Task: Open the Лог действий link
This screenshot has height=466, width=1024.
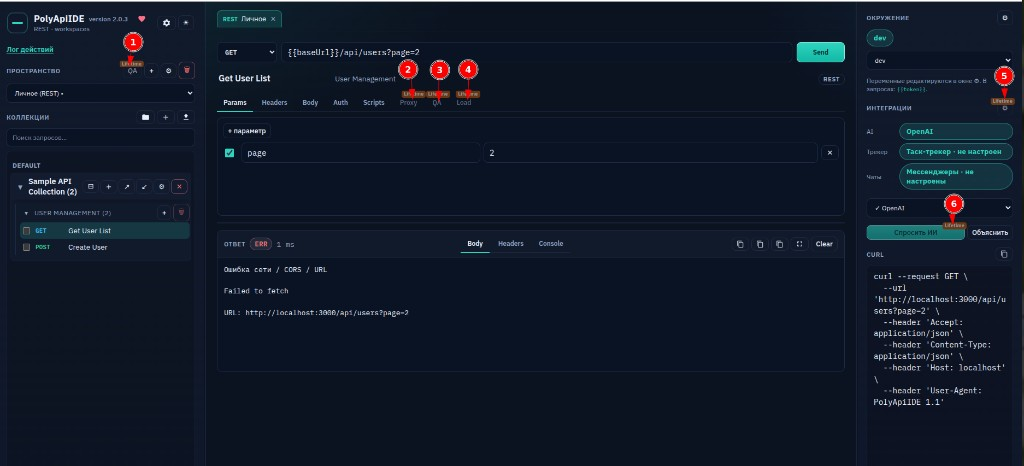Action: coord(30,49)
